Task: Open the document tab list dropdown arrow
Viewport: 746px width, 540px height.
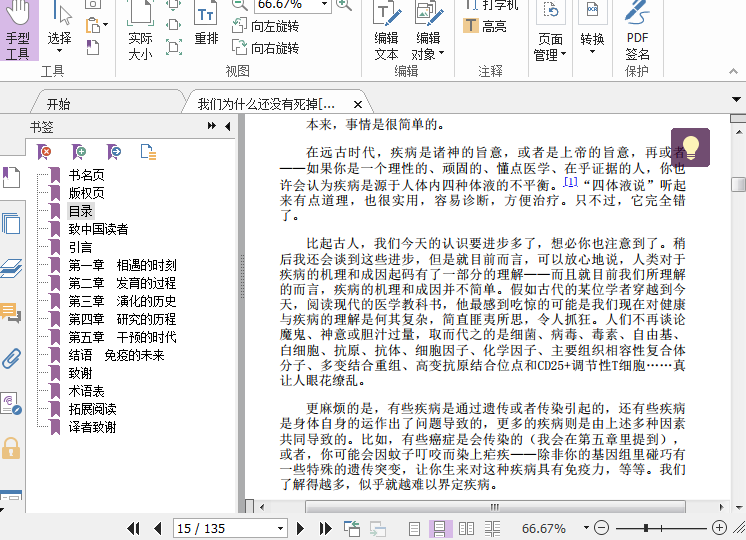Action: coord(736,99)
